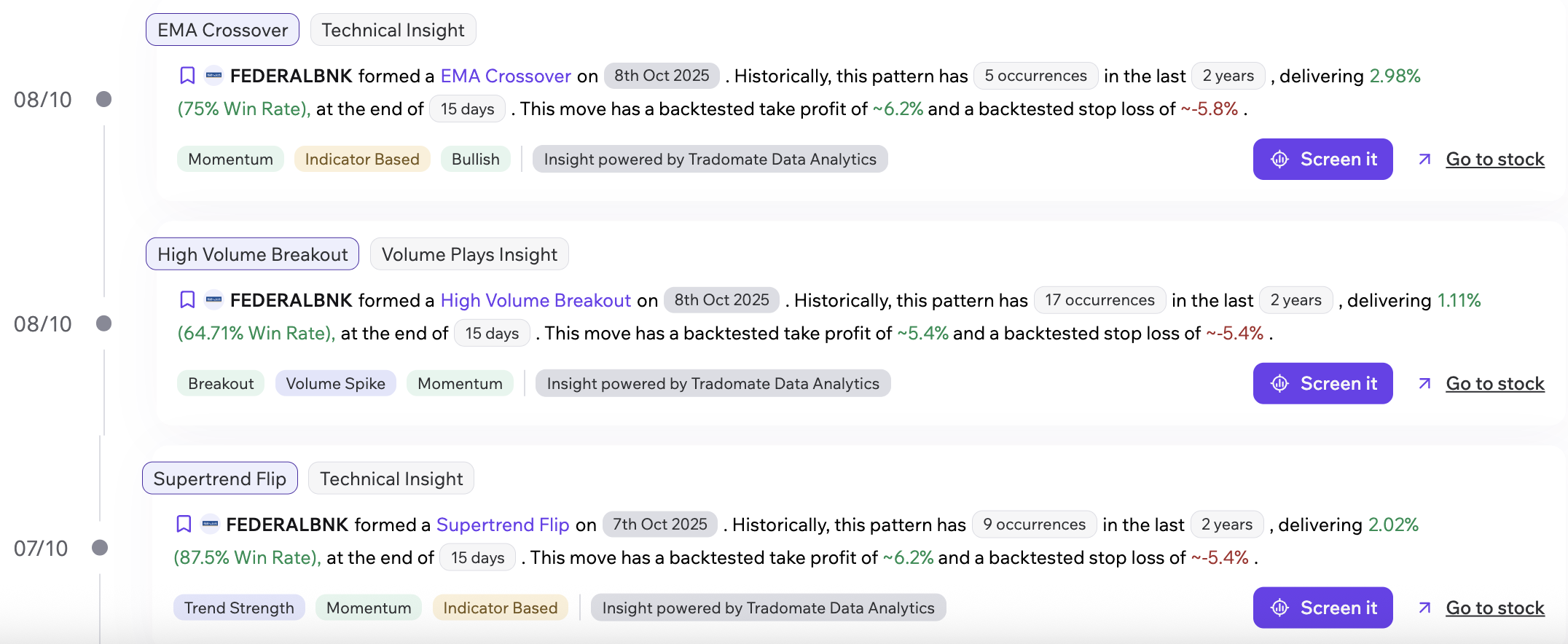
Task: Select the High Volume Breakout header tag
Action: click(252, 254)
